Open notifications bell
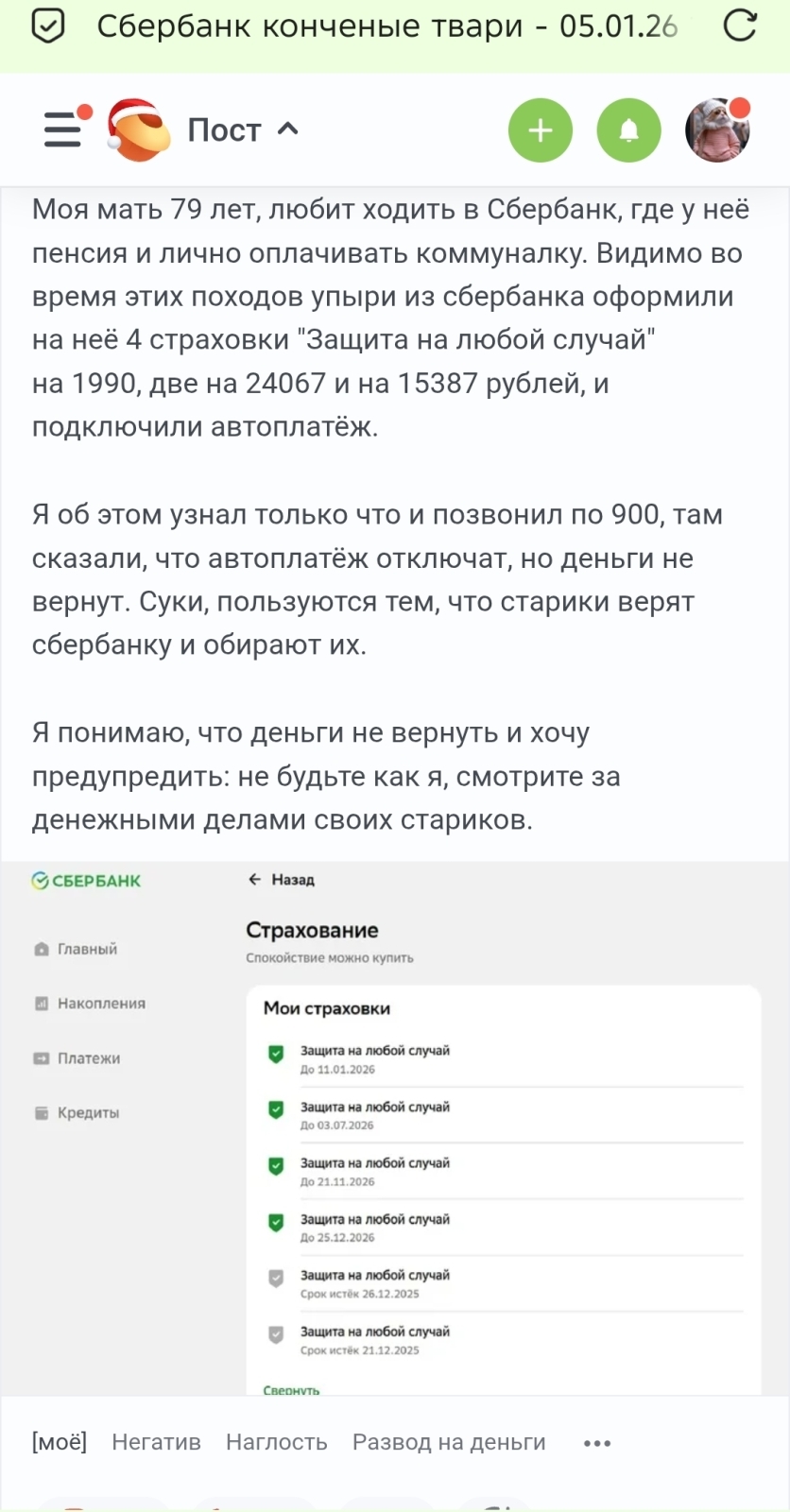 coord(628,130)
